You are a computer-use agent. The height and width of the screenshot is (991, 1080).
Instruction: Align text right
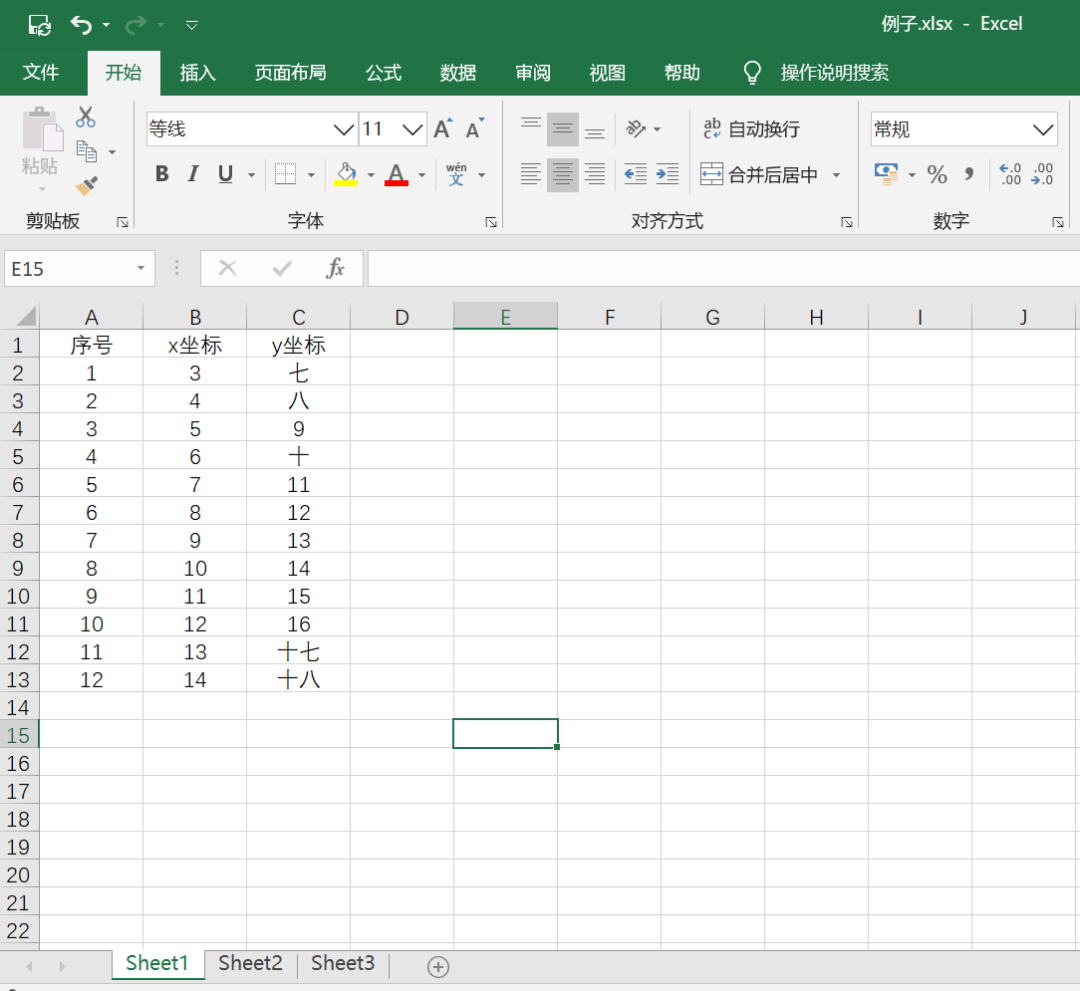click(x=595, y=174)
